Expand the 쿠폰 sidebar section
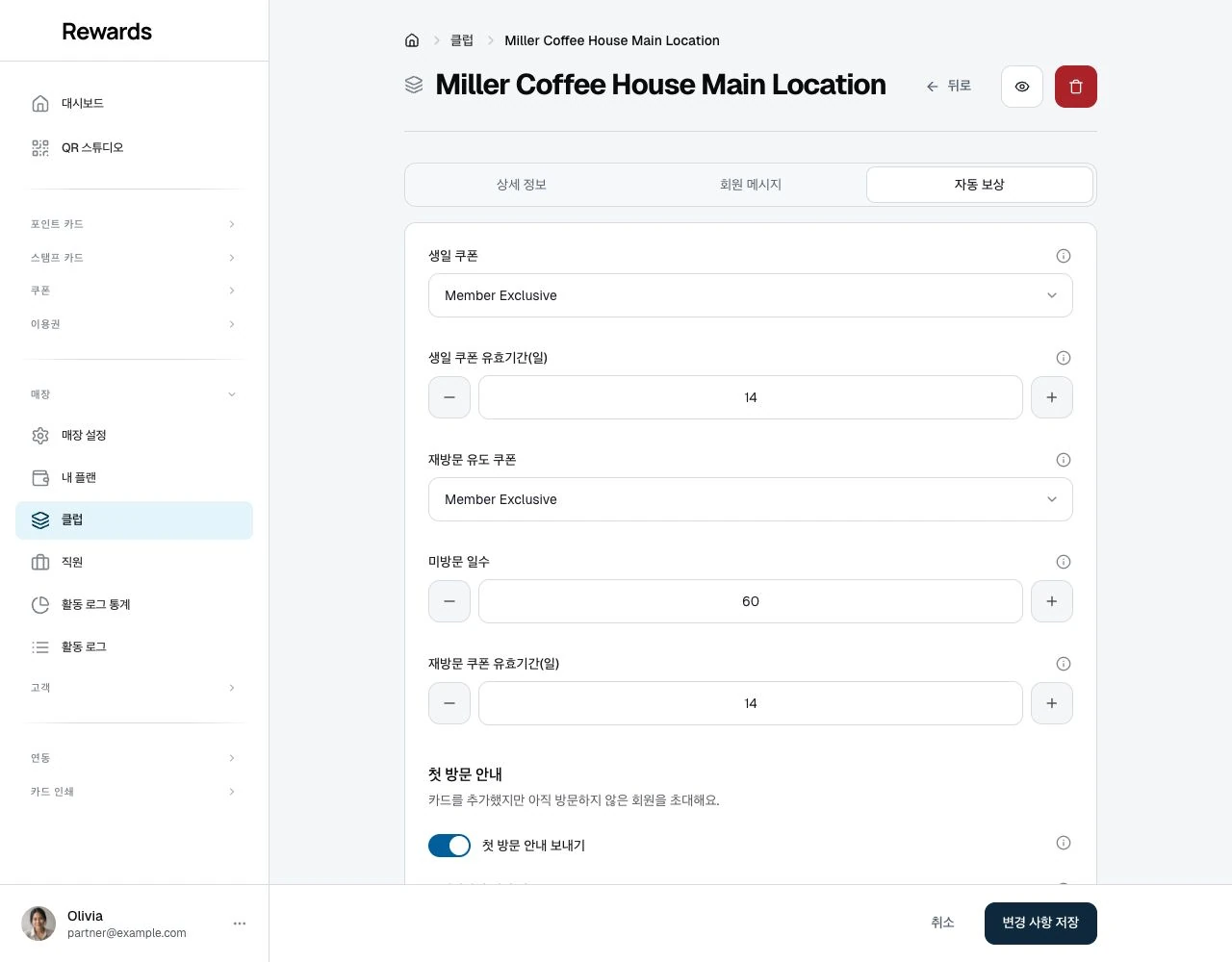This screenshot has height=962, width=1232. pos(134,291)
